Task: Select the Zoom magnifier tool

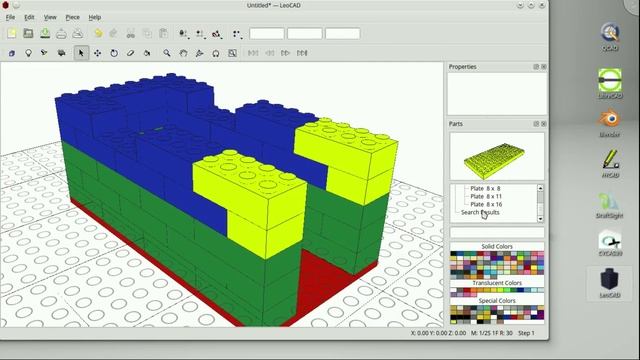Action: coord(167,53)
